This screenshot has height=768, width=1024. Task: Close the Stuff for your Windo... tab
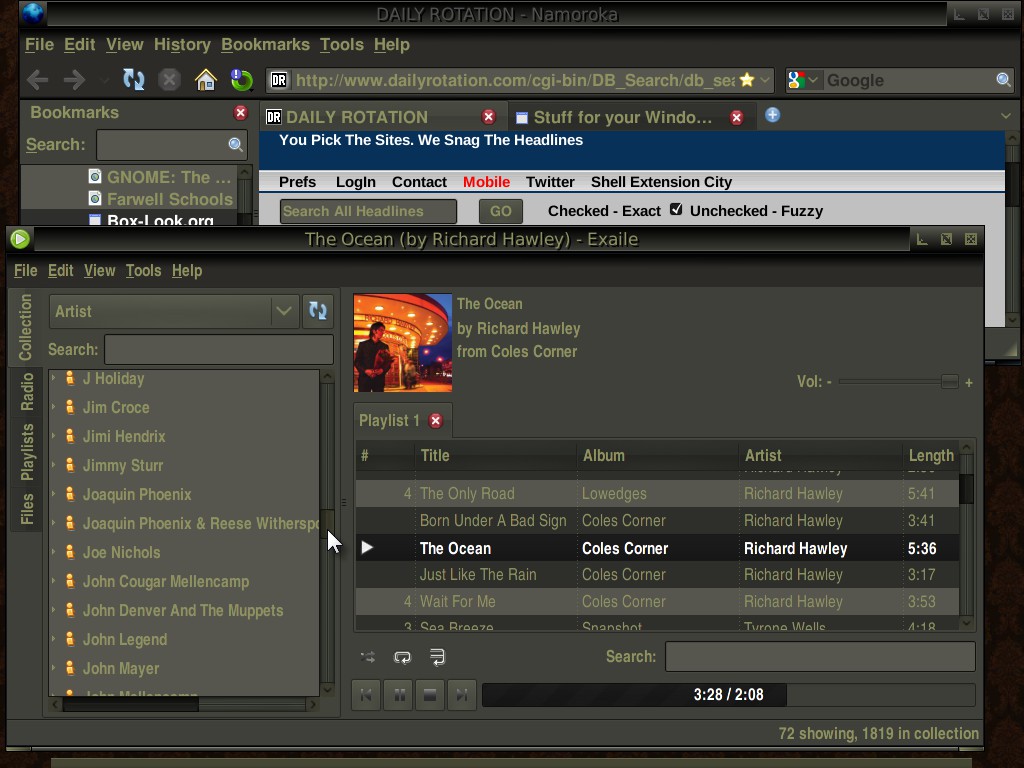click(737, 118)
